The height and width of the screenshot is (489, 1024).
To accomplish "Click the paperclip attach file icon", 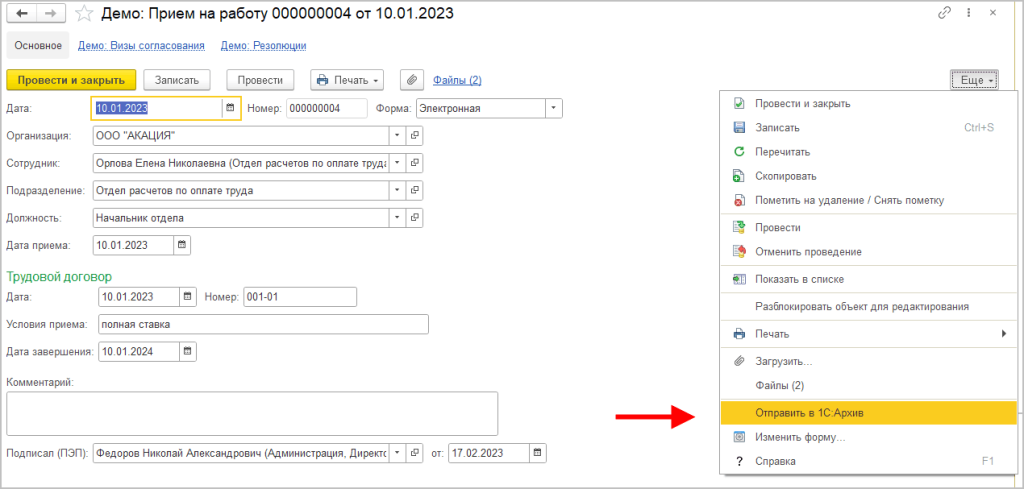I will click(412, 80).
